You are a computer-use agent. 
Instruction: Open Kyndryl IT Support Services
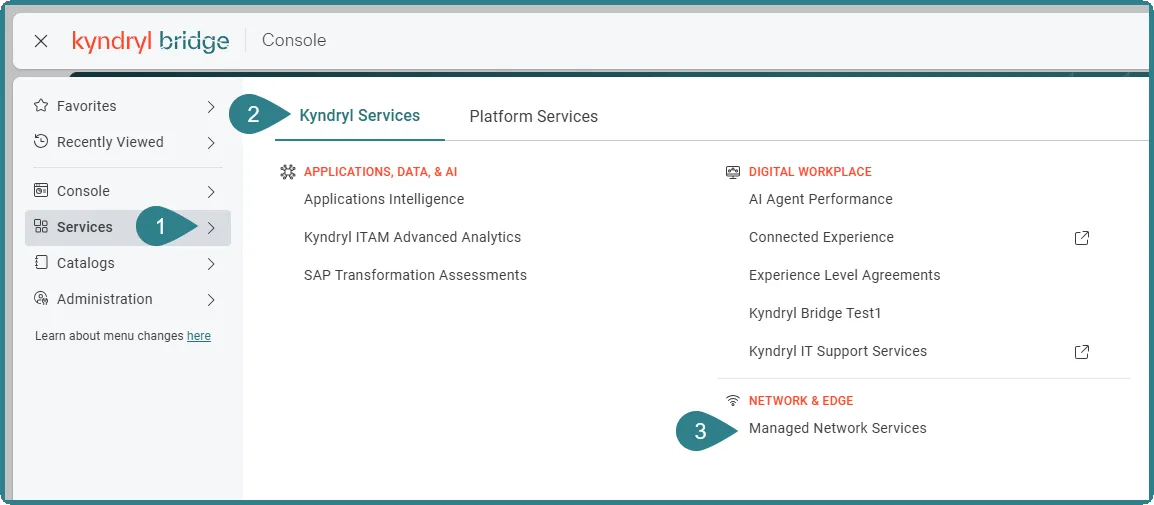[838, 351]
